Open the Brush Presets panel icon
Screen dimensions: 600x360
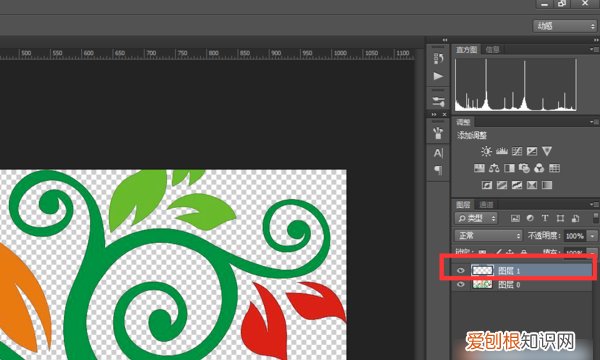[438, 101]
